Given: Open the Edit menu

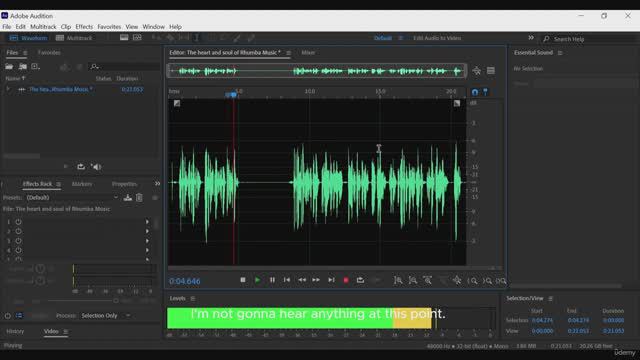Looking at the screenshot, I should coord(20,27).
